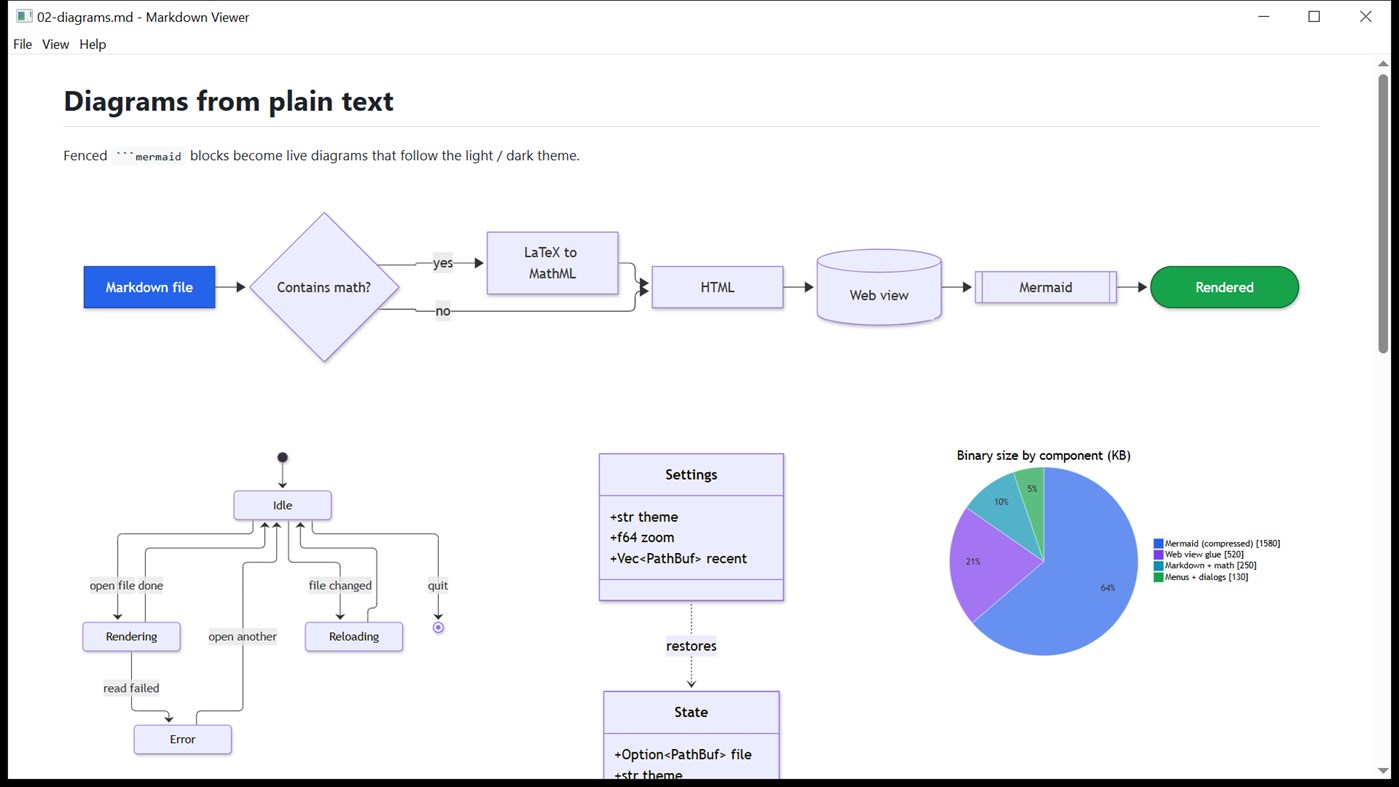The height and width of the screenshot is (787, 1399).
Task: Click the purple Web view glue legend swatch
Action: [x=1159, y=555]
